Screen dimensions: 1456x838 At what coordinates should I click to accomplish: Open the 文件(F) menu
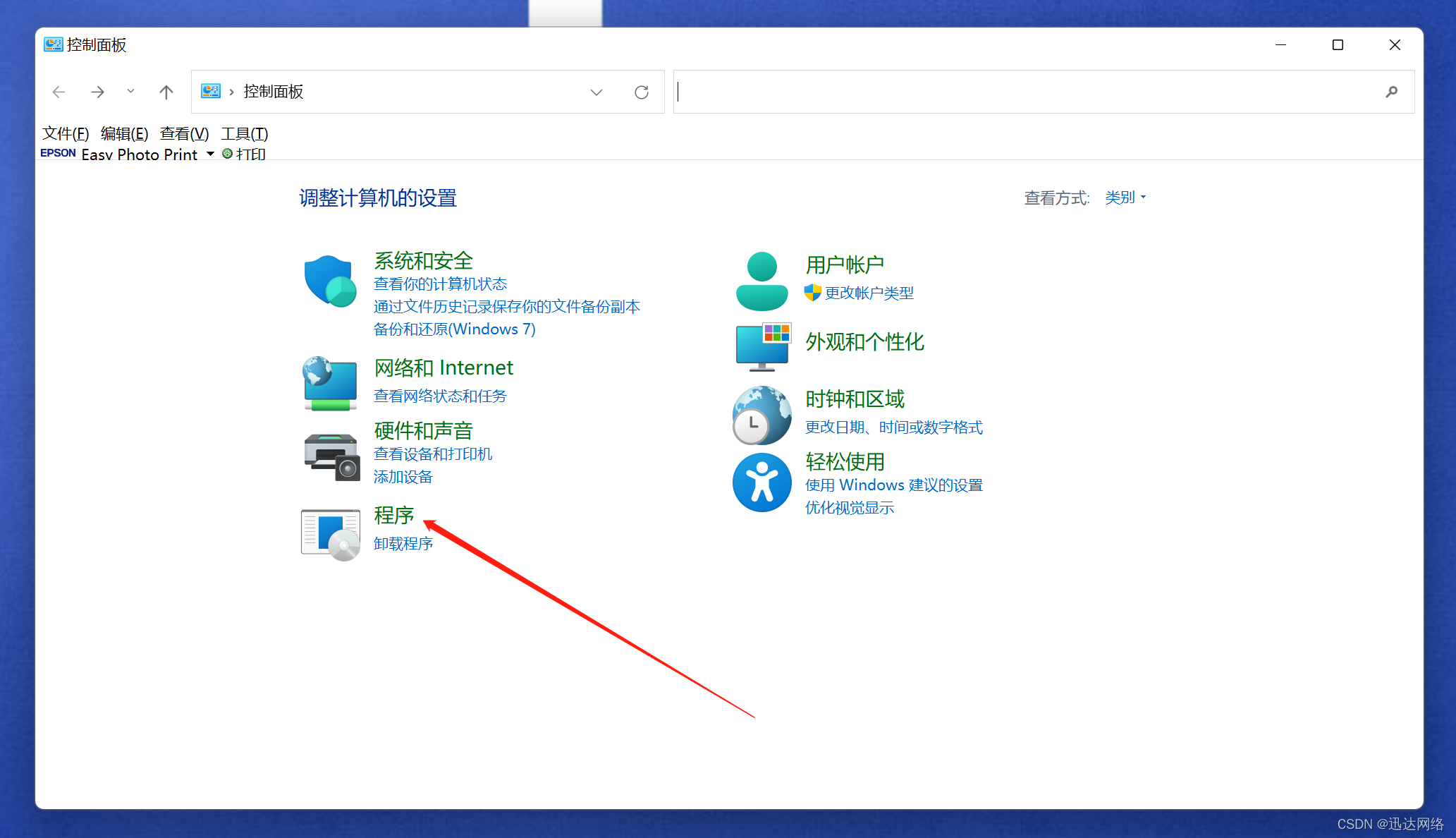(66, 133)
